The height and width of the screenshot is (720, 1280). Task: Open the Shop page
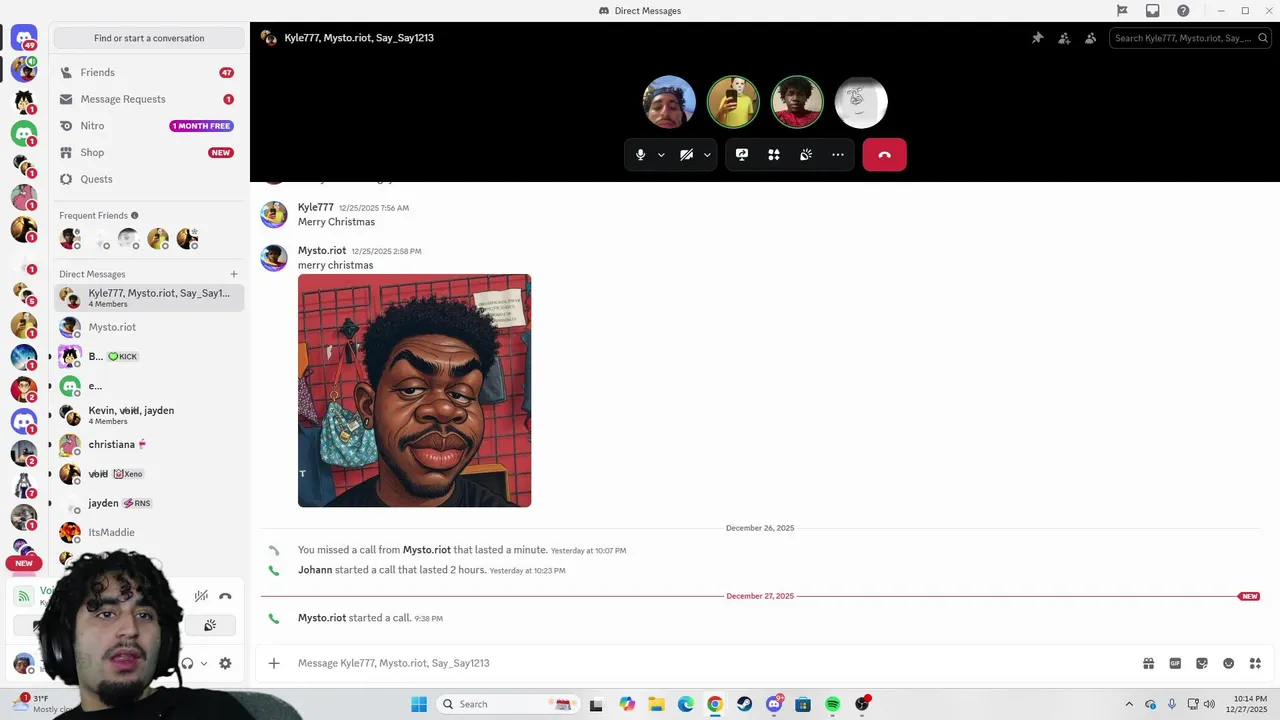(149, 153)
